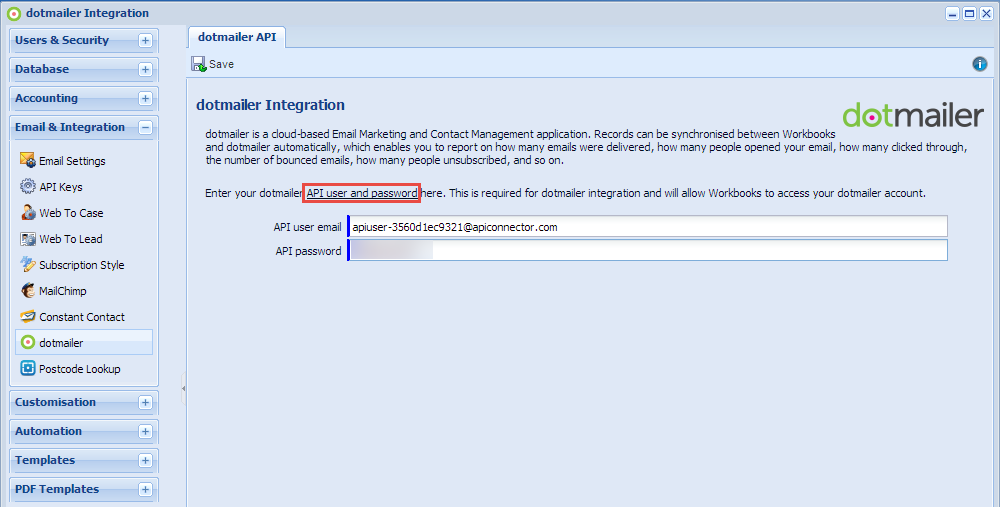
Task: Click the API user email field
Action: [647, 226]
